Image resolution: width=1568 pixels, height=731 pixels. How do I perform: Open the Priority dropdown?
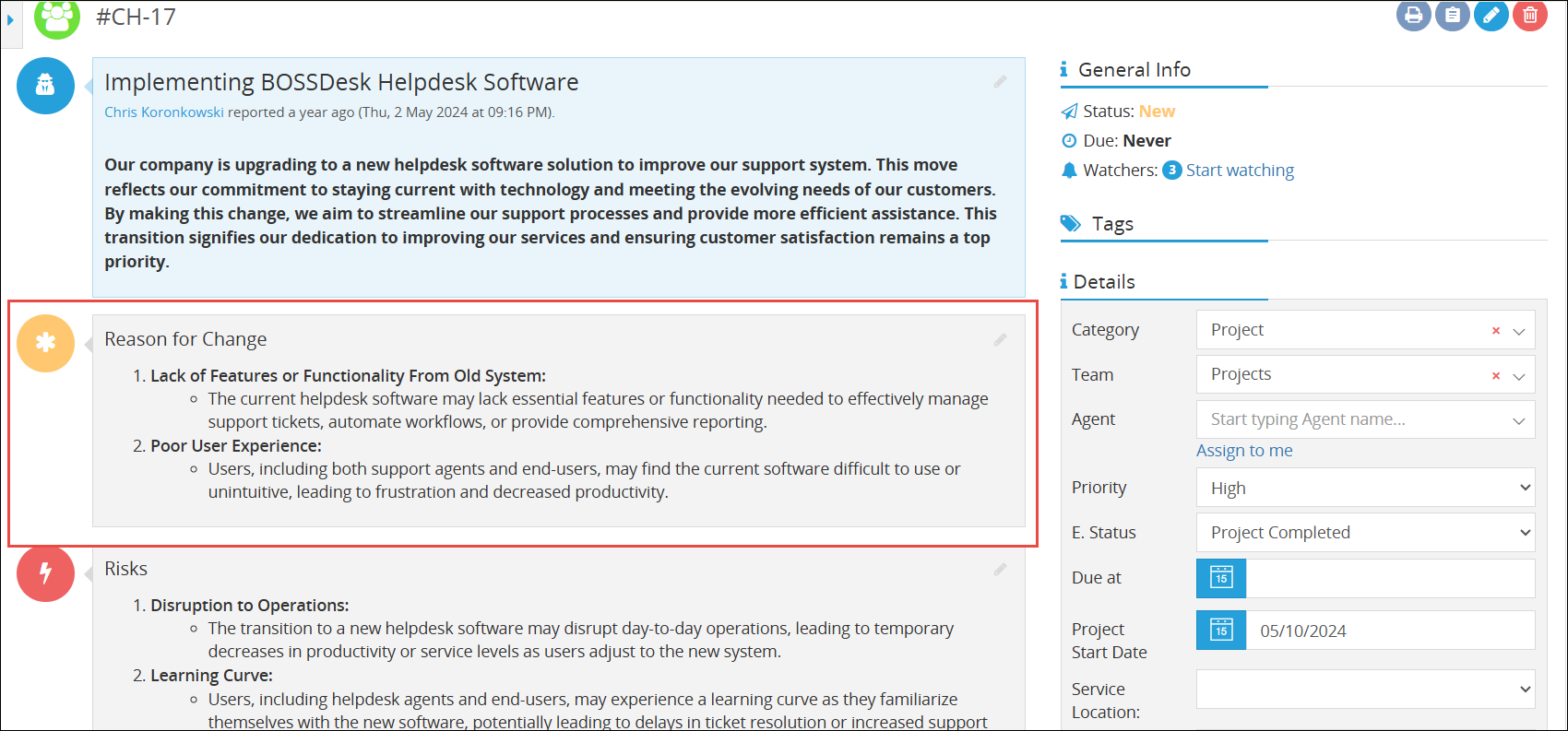click(x=1366, y=488)
